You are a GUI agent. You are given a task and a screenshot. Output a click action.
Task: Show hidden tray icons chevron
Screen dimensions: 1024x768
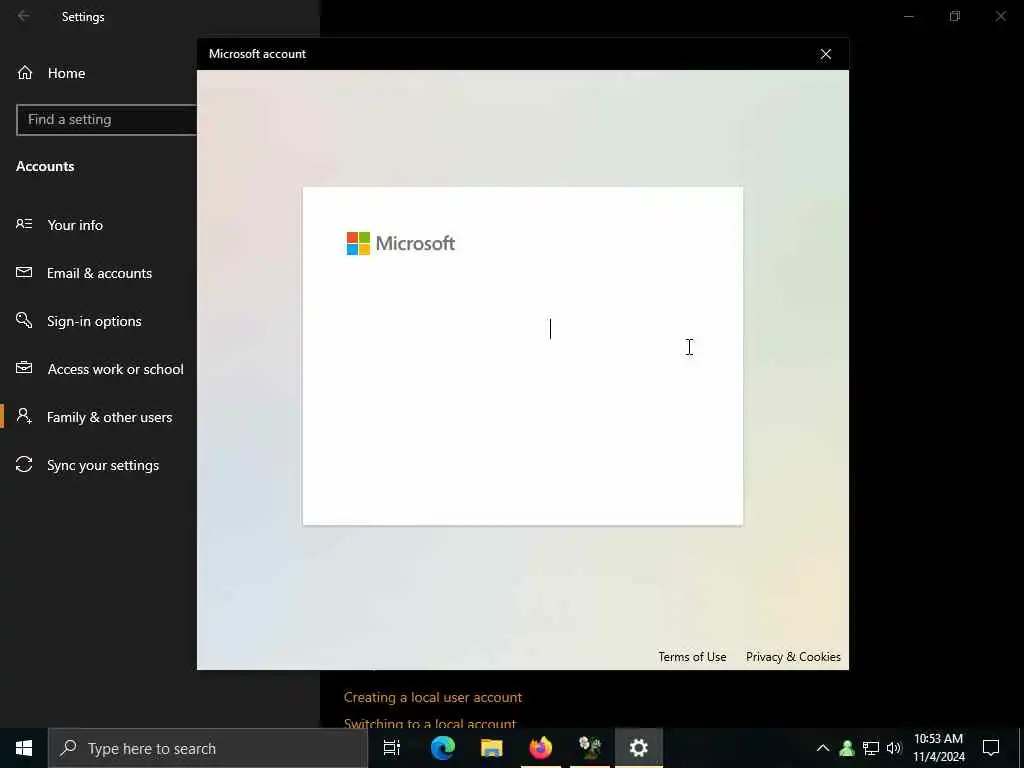(x=823, y=748)
